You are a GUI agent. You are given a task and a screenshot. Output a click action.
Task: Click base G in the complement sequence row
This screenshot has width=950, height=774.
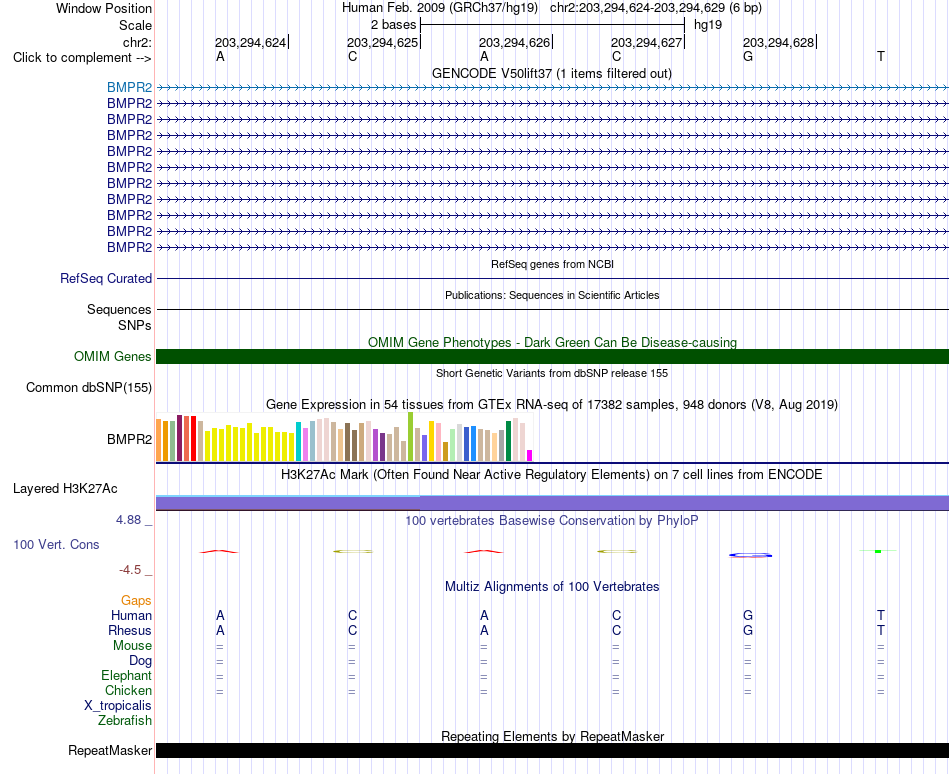(748, 56)
